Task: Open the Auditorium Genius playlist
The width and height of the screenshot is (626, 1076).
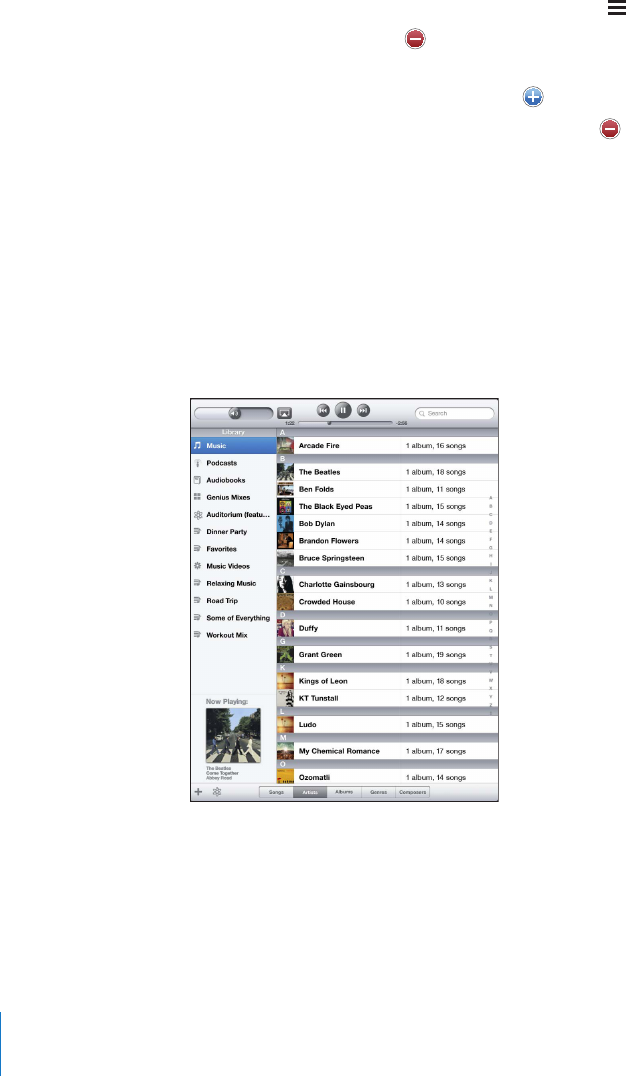Action: tap(233, 515)
